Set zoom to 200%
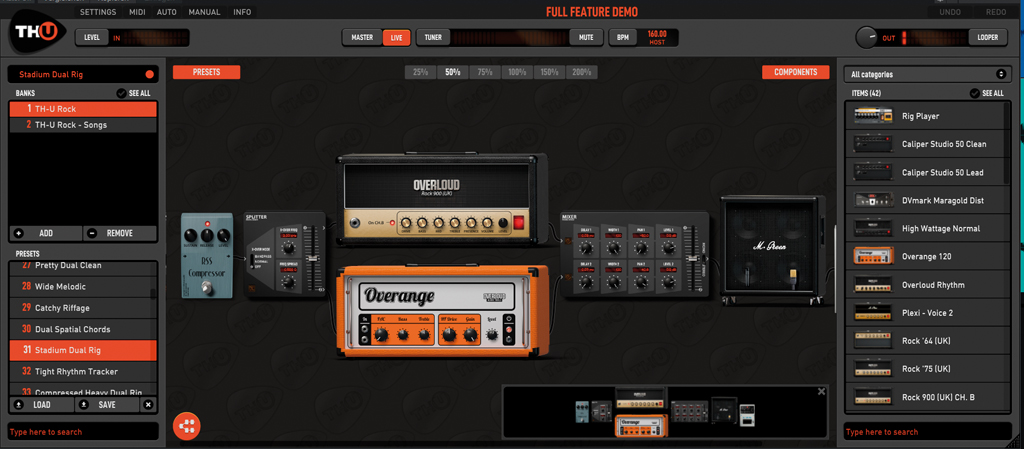Screen dimensions: 1024x449 (581, 72)
